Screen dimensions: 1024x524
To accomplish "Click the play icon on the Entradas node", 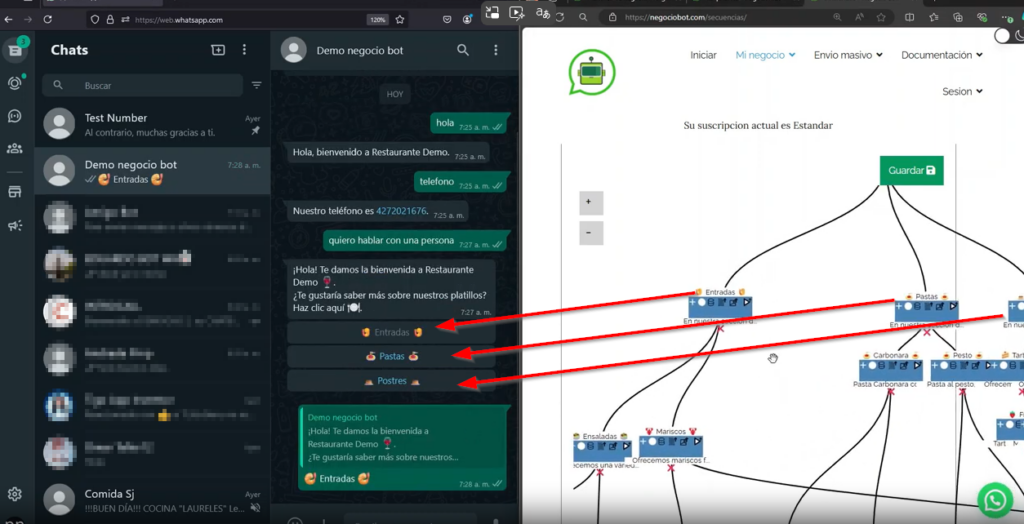I will click(x=746, y=304).
